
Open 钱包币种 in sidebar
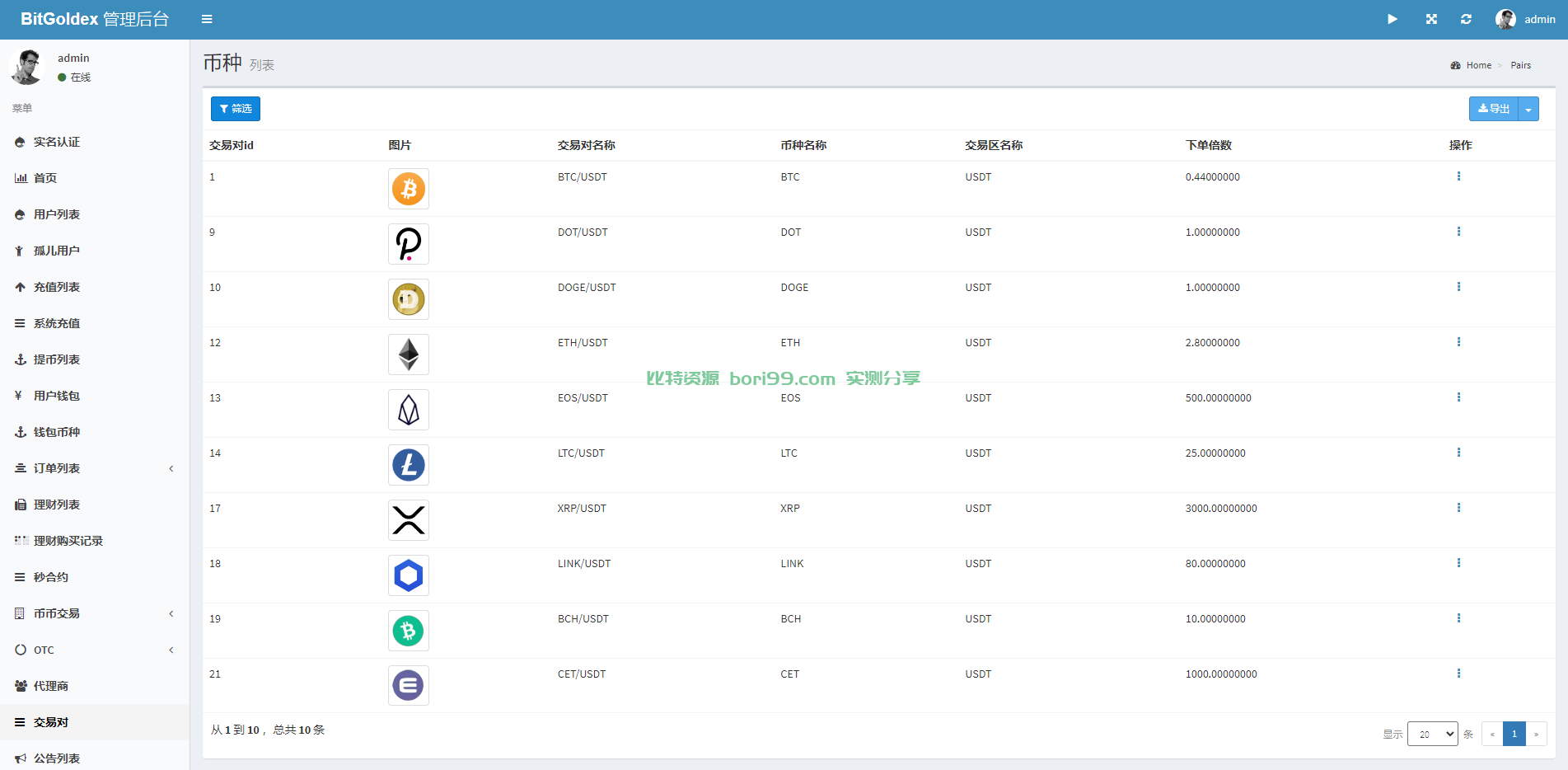pyautogui.click(x=95, y=432)
